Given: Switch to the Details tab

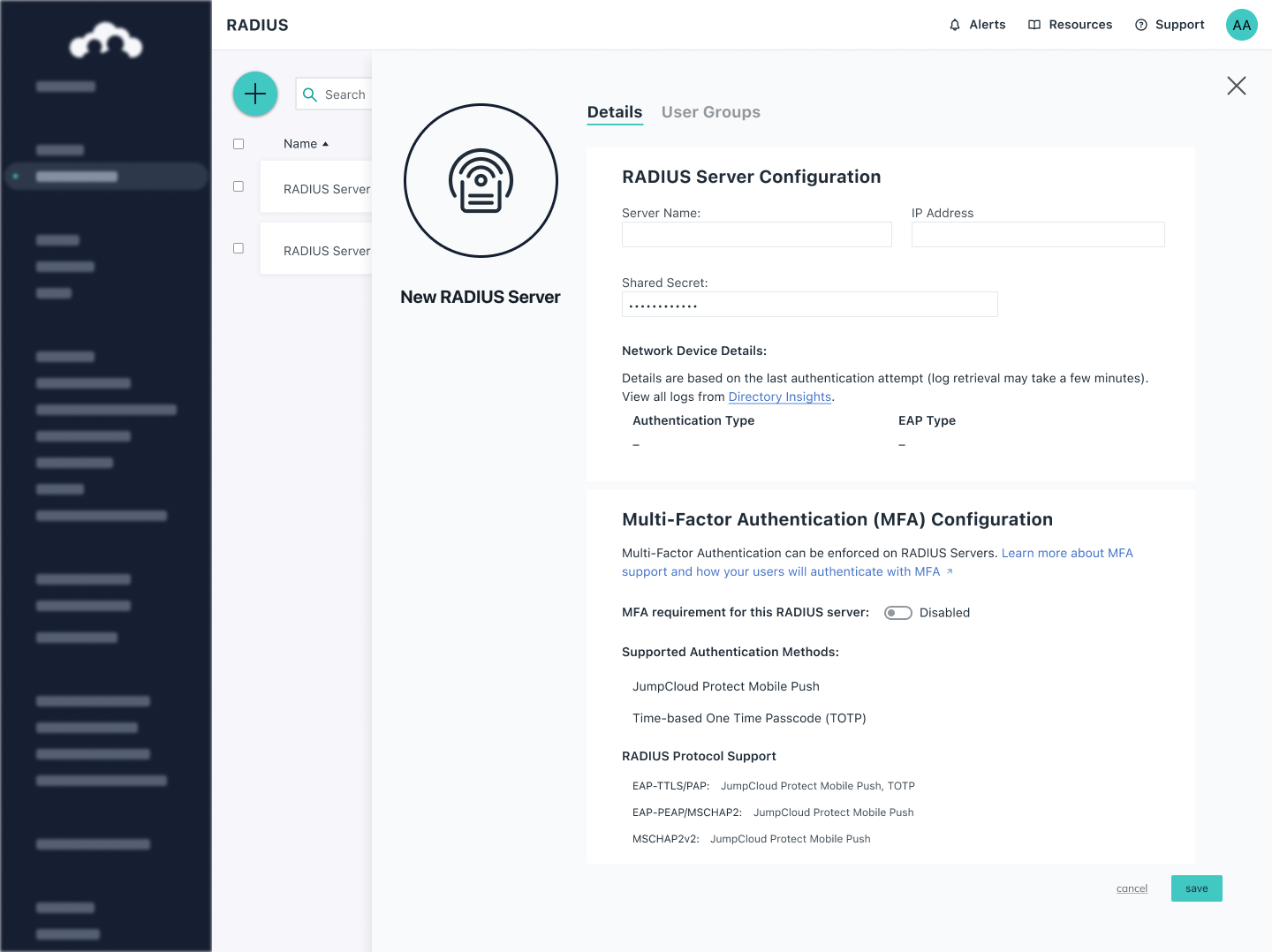Looking at the screenshot, I should click(615, 112).
